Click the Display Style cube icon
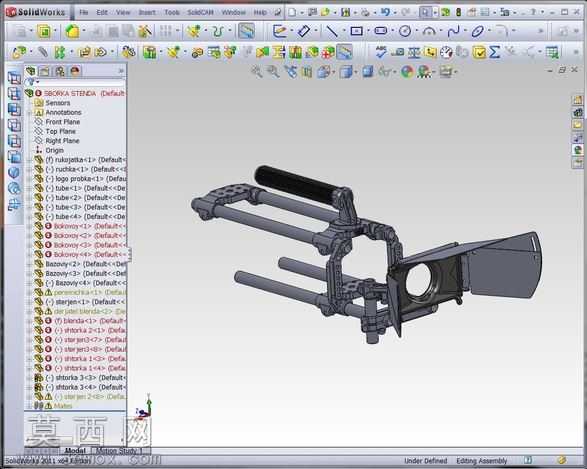Screen dimensions: 587x469 tap(346, 71)
